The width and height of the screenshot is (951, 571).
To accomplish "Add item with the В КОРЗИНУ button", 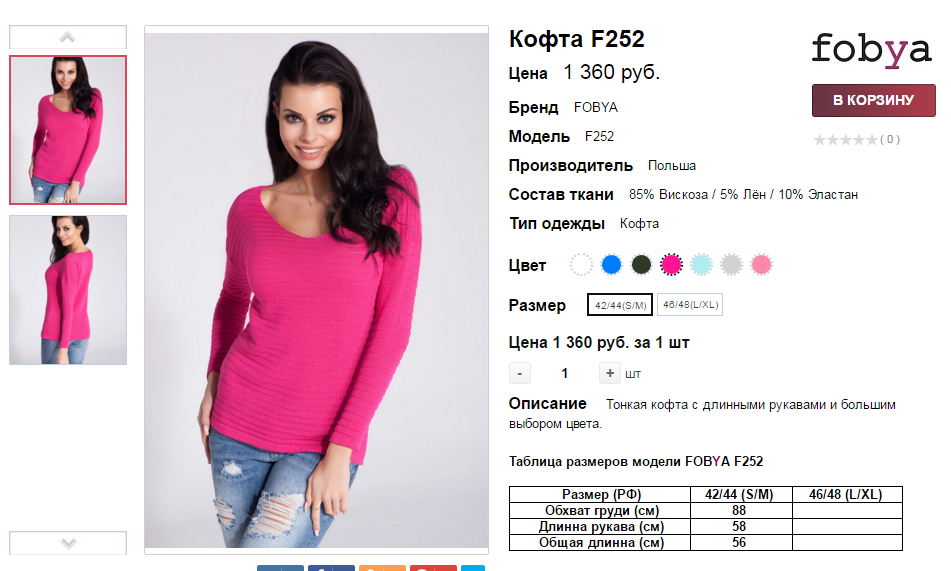I will point(873,100).
